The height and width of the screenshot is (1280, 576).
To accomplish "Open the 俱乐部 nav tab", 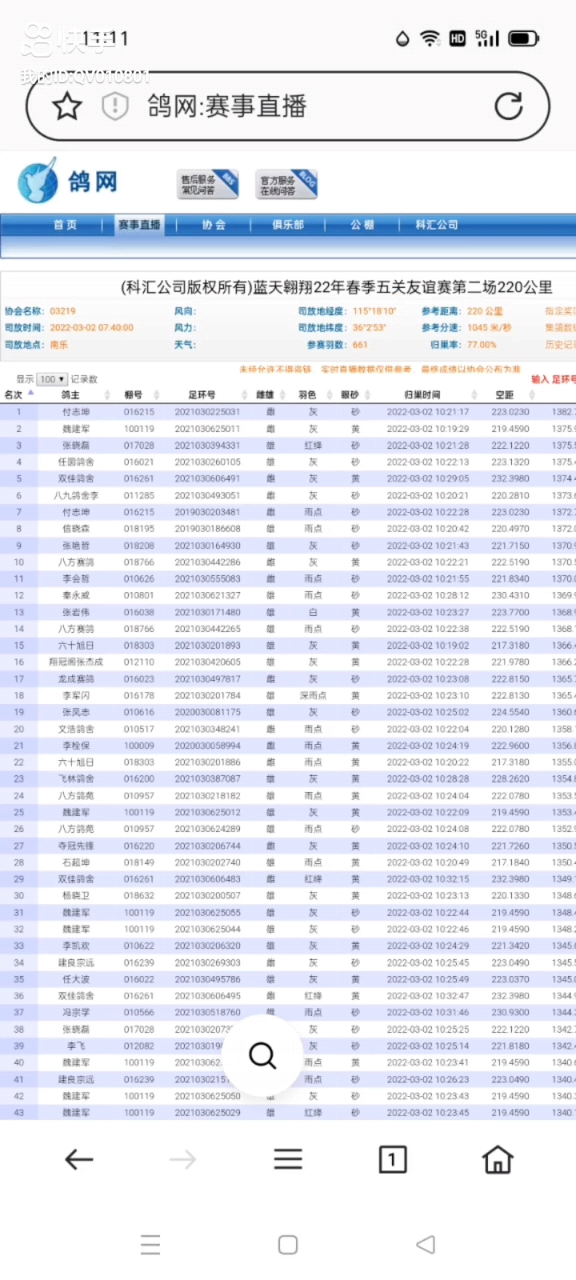I will (288, 225).
